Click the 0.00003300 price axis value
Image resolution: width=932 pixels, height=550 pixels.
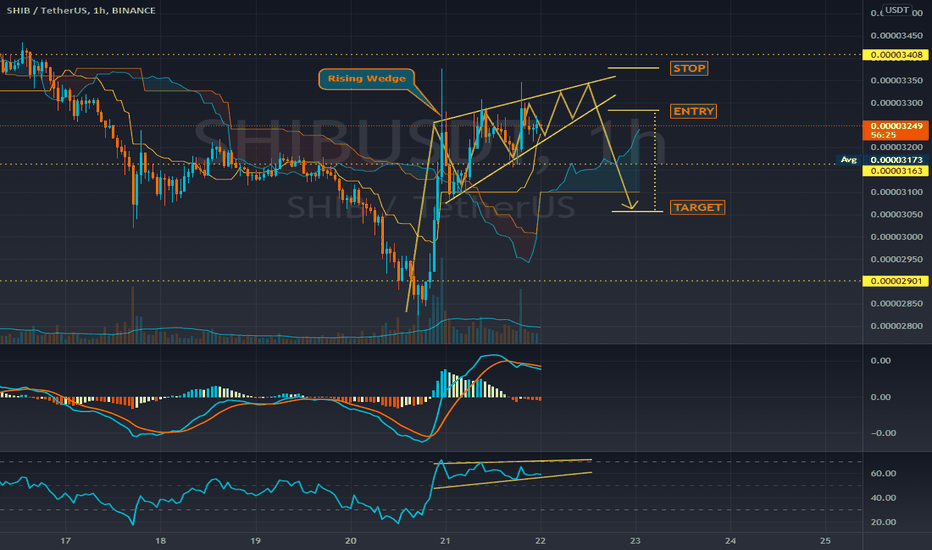coord(896,103)
